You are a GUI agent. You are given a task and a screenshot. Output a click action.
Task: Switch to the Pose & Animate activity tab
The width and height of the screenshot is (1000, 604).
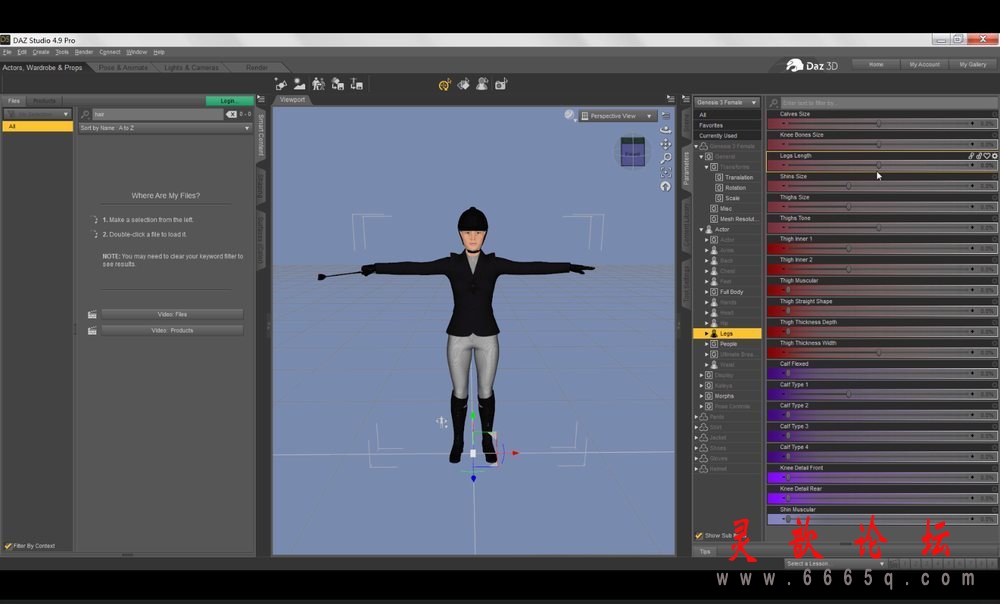(x=123, y=68)
